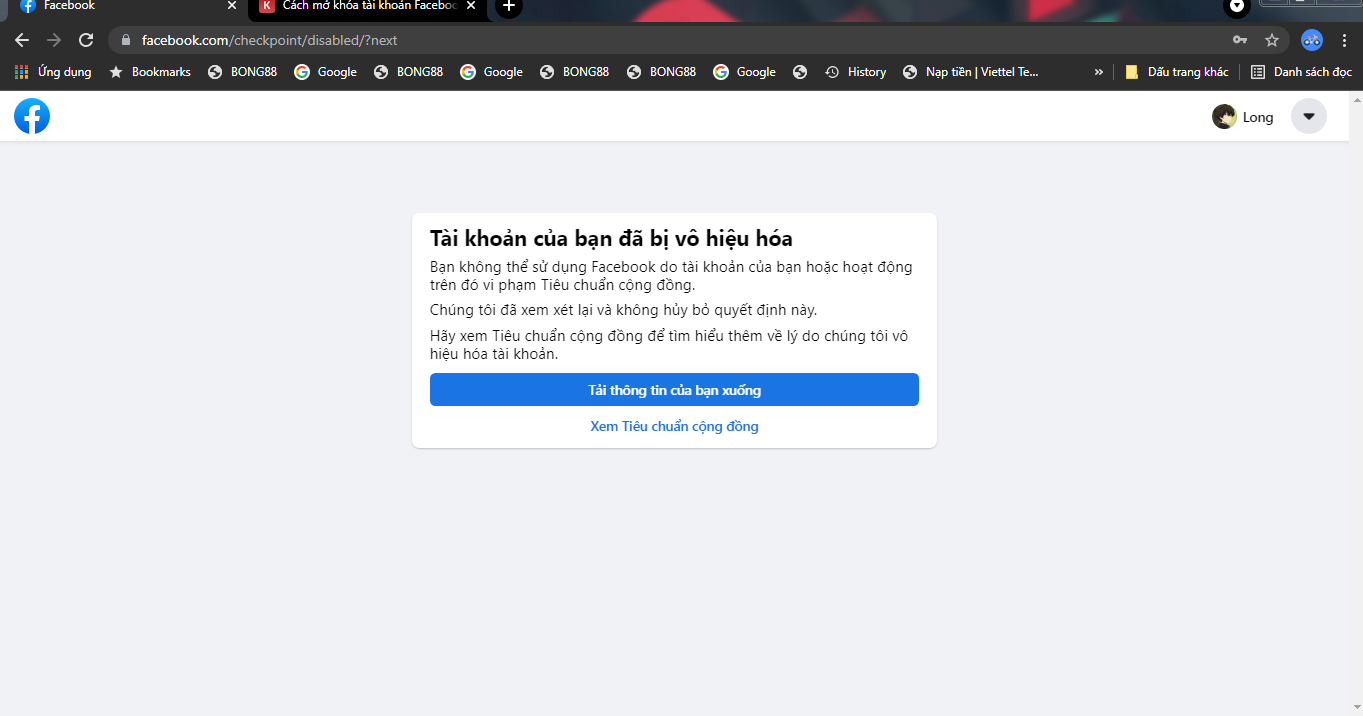The width and height of the screenshot is (1363, 716).
Task: Click paragraph starting "Bạn không thể sử dụng Facebook"
Action: tap(671, 276)
